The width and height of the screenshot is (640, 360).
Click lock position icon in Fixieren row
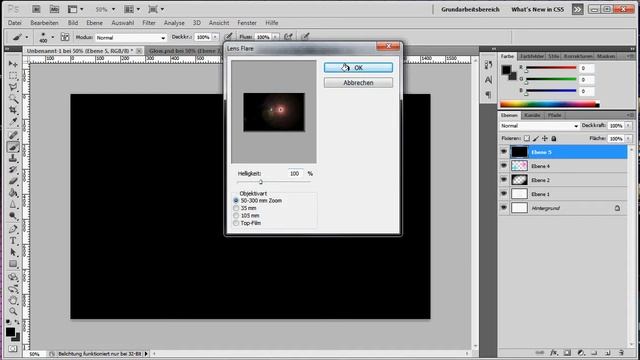click(545, 139)
